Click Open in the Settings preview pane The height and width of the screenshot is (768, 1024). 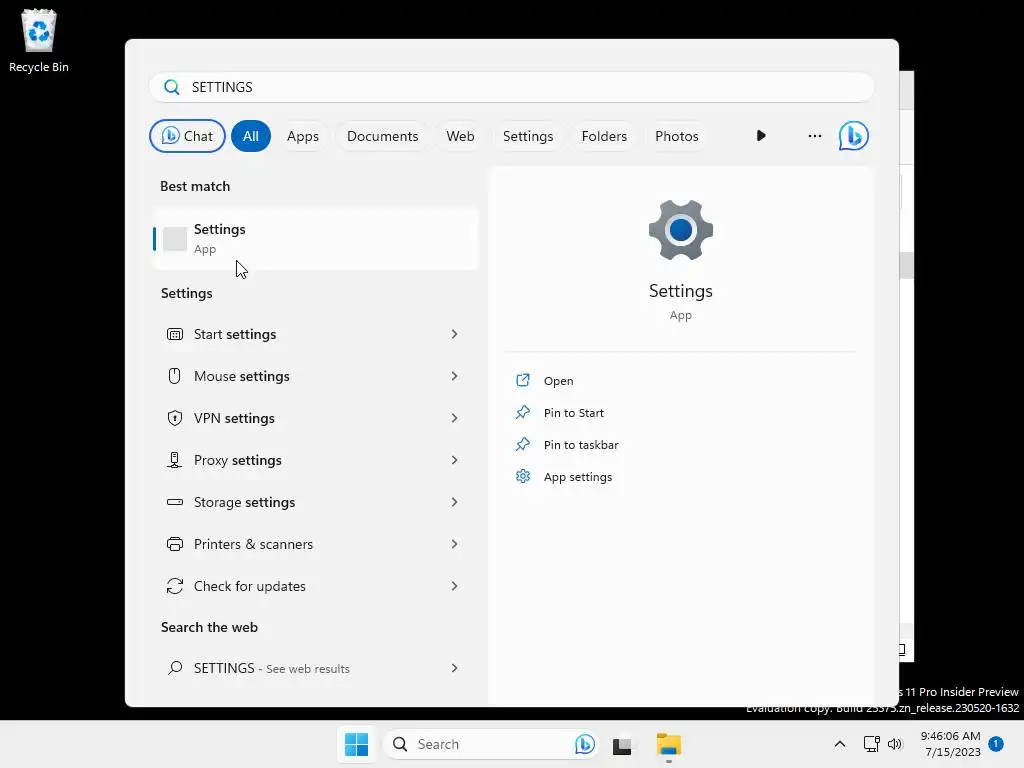[x=559, y=381]
